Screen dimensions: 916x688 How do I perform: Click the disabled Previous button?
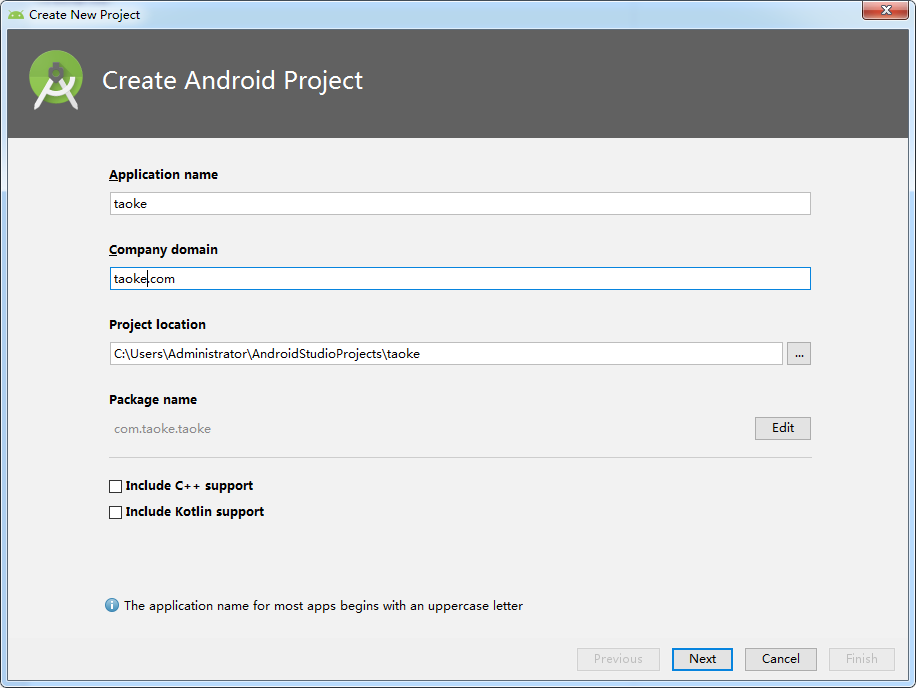tap(618, 659)
